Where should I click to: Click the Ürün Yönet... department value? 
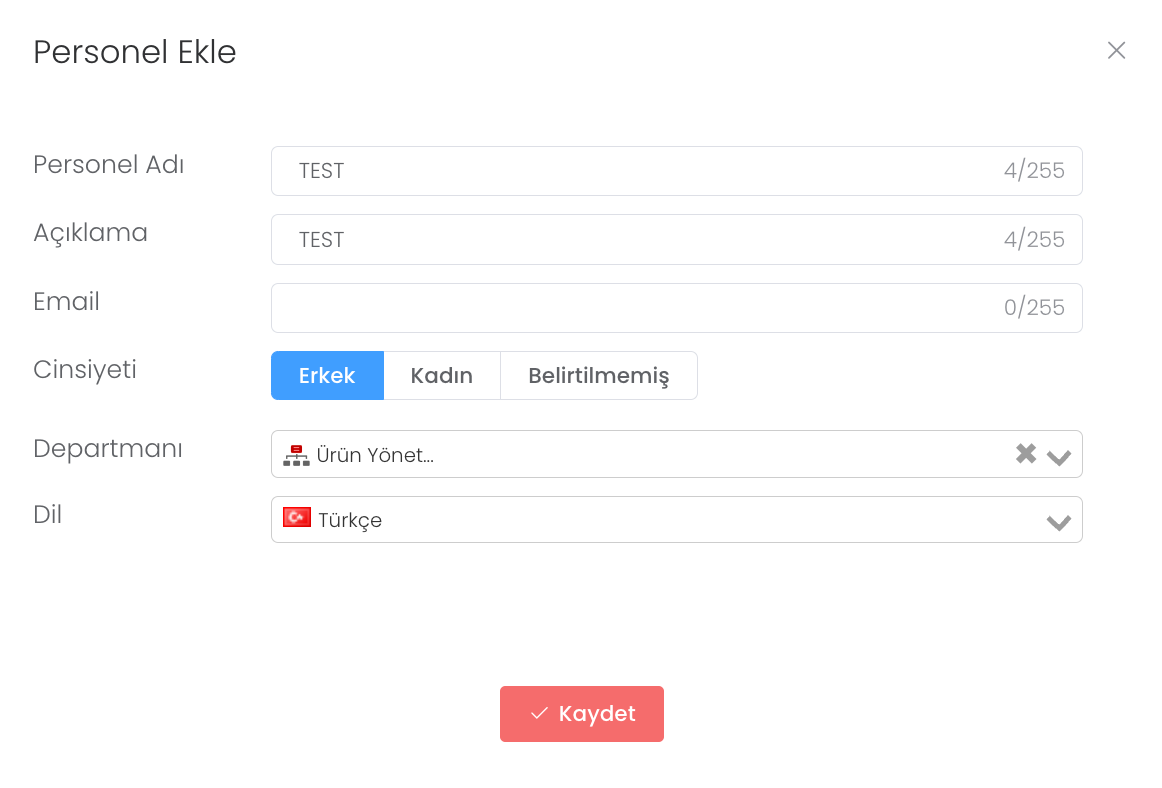375,456
